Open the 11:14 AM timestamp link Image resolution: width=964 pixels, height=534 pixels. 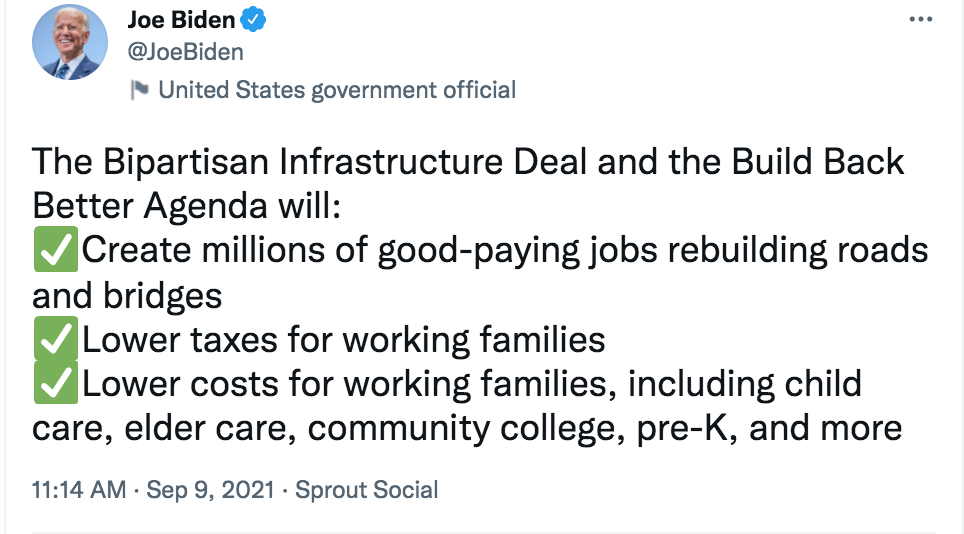click(x=79, y=490)
